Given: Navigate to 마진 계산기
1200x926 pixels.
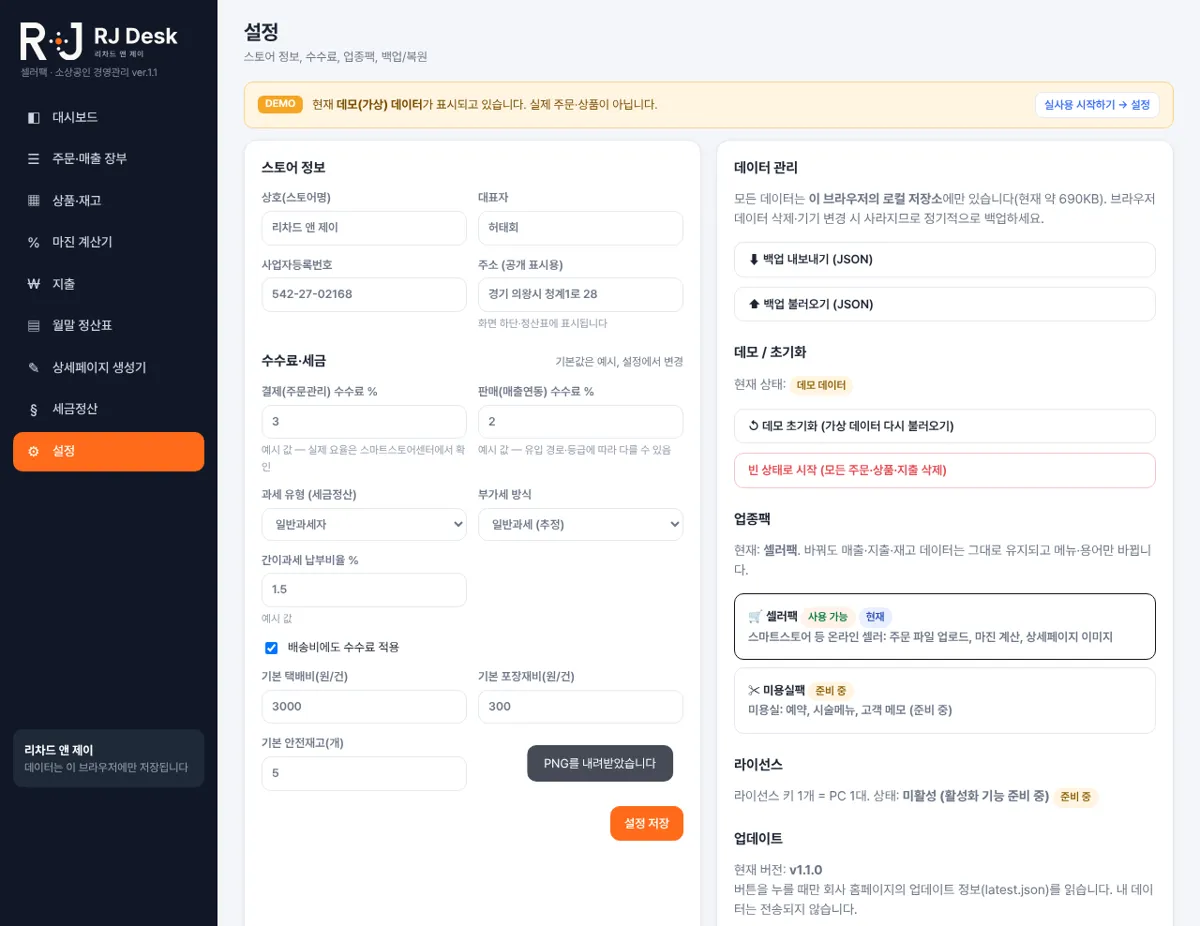Looking at the screenshot, I should (108, 242).
